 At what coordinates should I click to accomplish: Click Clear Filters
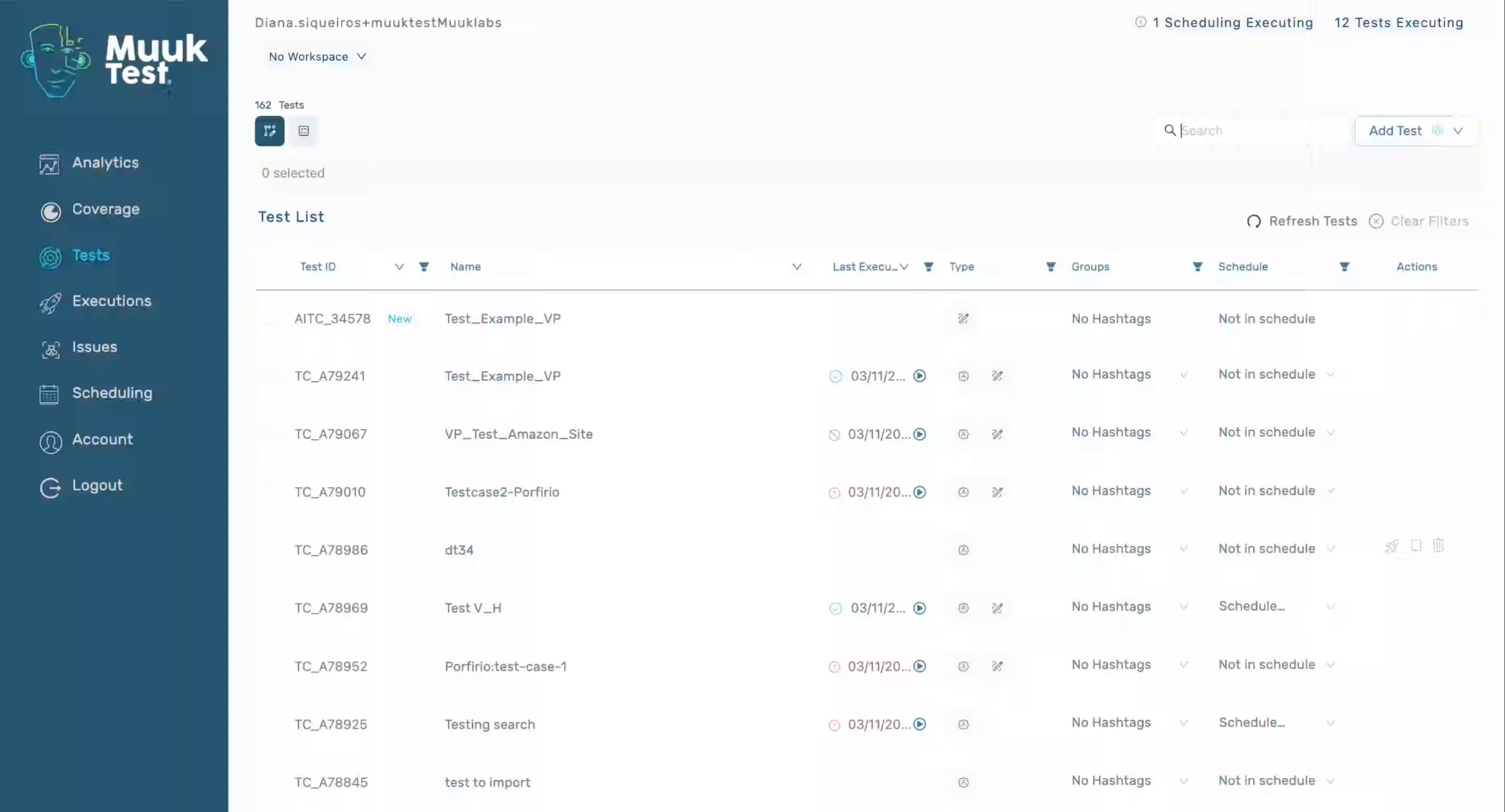(1418, 221)
